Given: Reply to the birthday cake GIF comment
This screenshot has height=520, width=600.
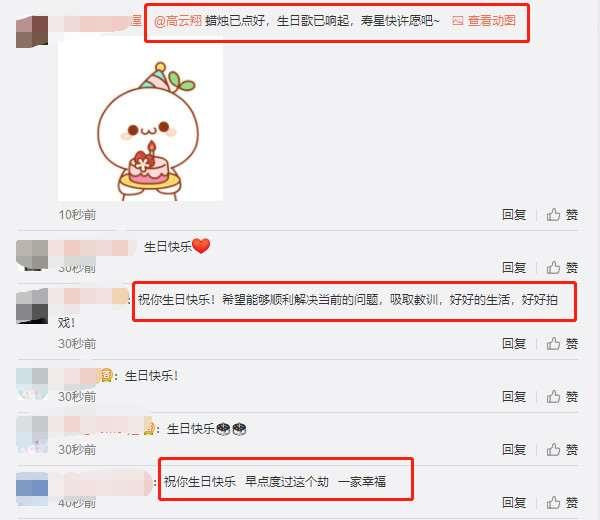Looking at the screenshot, I should point(514,215).
